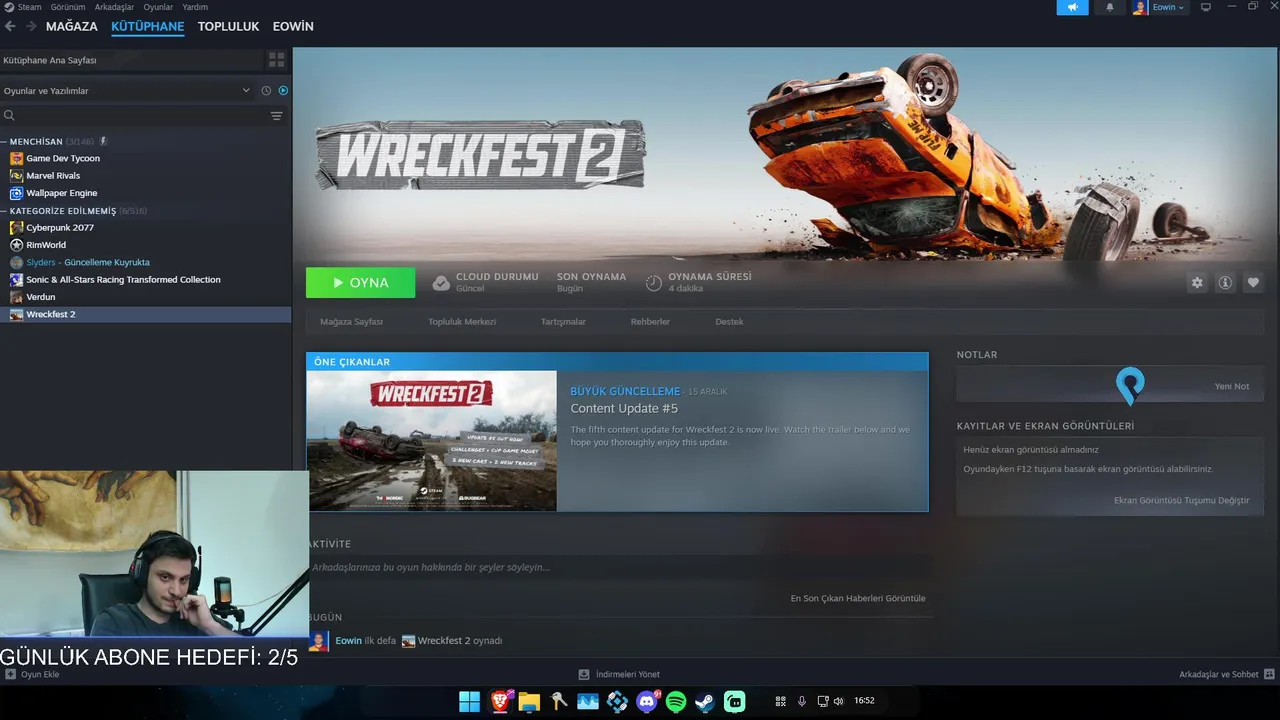Select Sonic & All-Stars Racing Transformed Collection
The image size is (1280, 720).
click(123, 280)
